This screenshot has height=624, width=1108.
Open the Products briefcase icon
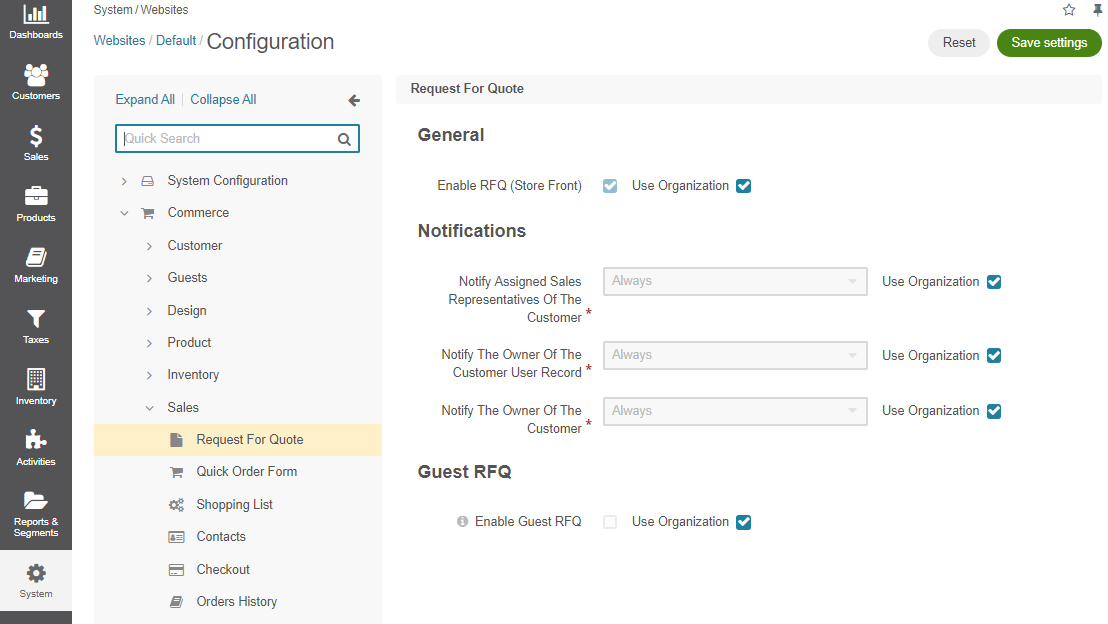tap(35, 196)
